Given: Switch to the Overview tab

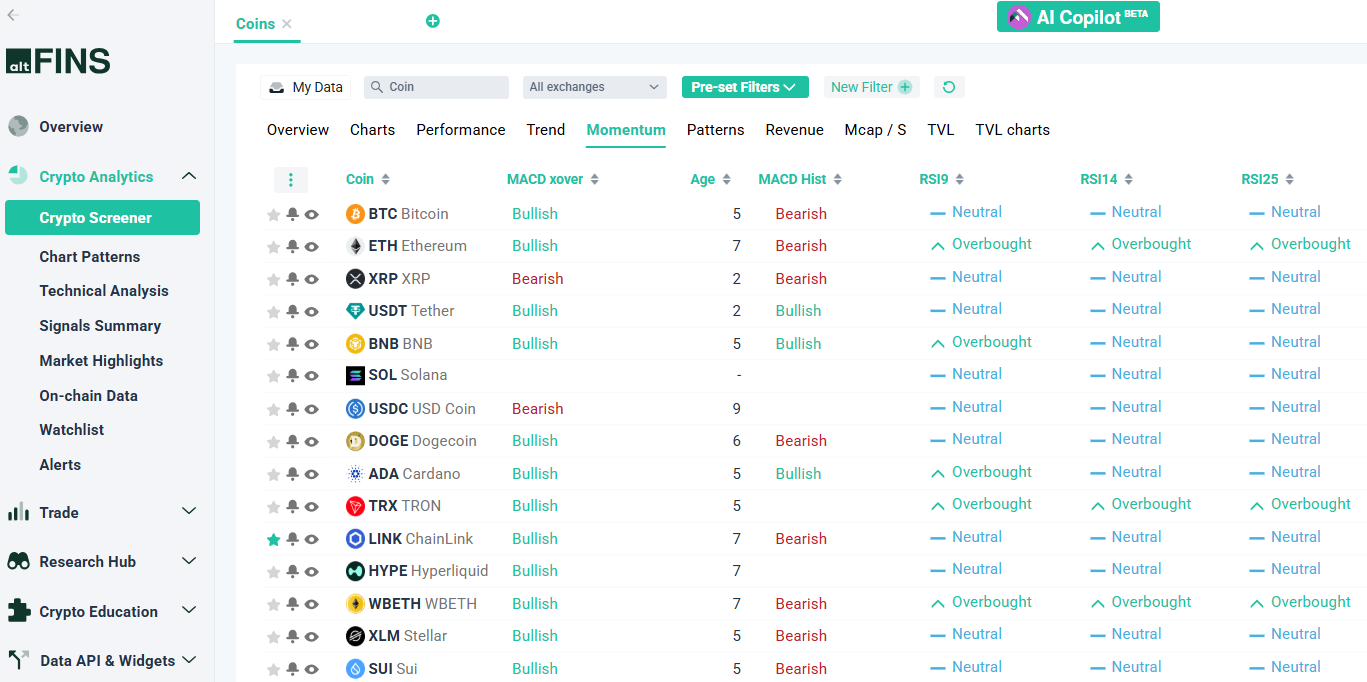Looking at the screenshot, I should pos(298,130).
